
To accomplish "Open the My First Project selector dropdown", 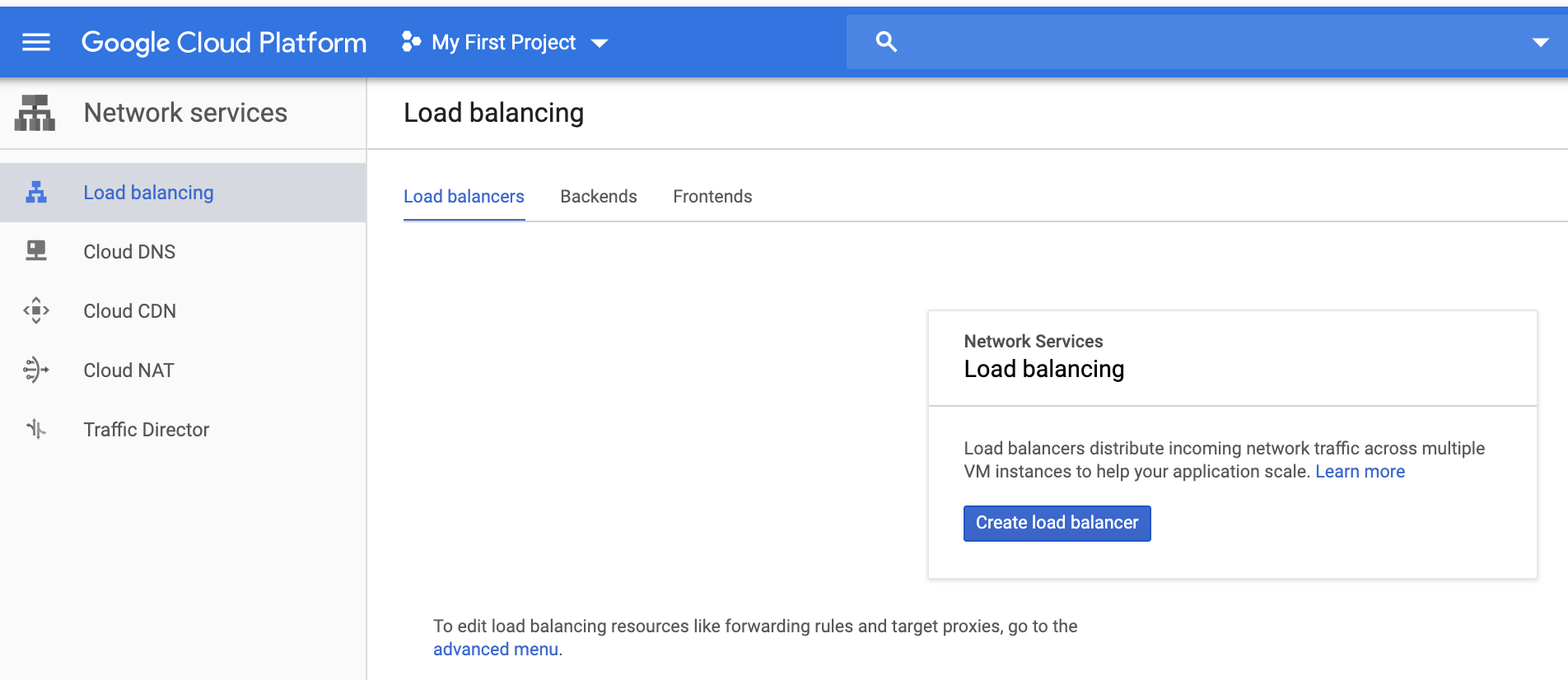I will [x=505, y=42].
